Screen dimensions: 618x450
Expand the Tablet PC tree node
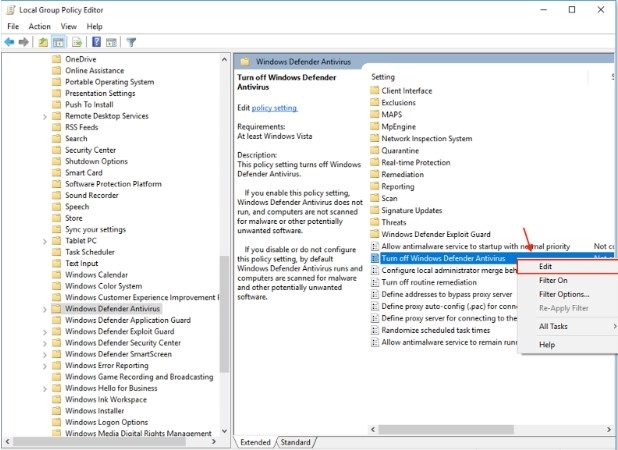[x=45, y=241]
